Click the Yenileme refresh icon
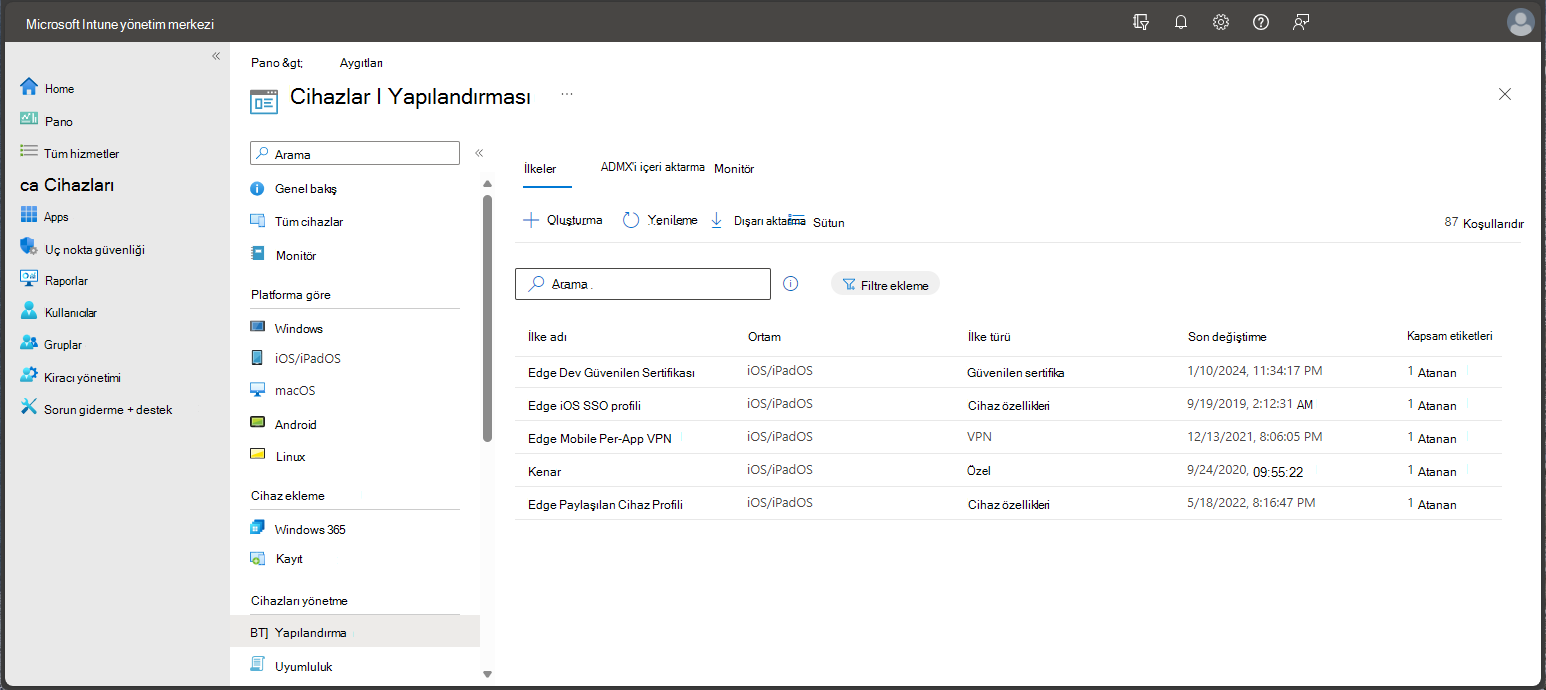Image resolution: width=1546 pixels, height=690 pixels. [x=631, y=221]
